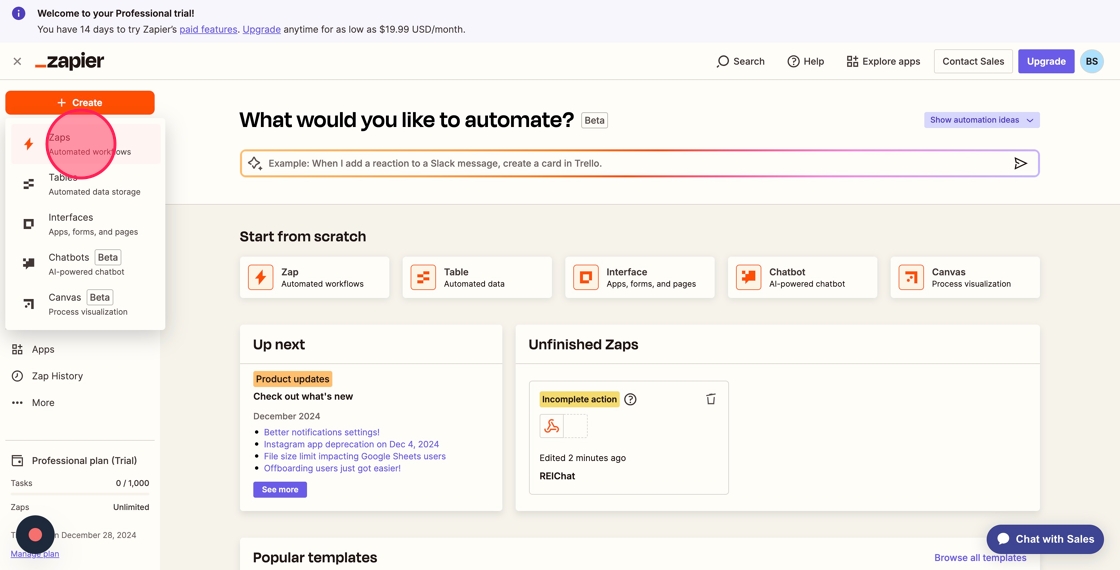Delete the REIChat unfinished Zap with trash icon
Image resolution: width=1120 pixels, height=570 pixels.
[711, 399]
